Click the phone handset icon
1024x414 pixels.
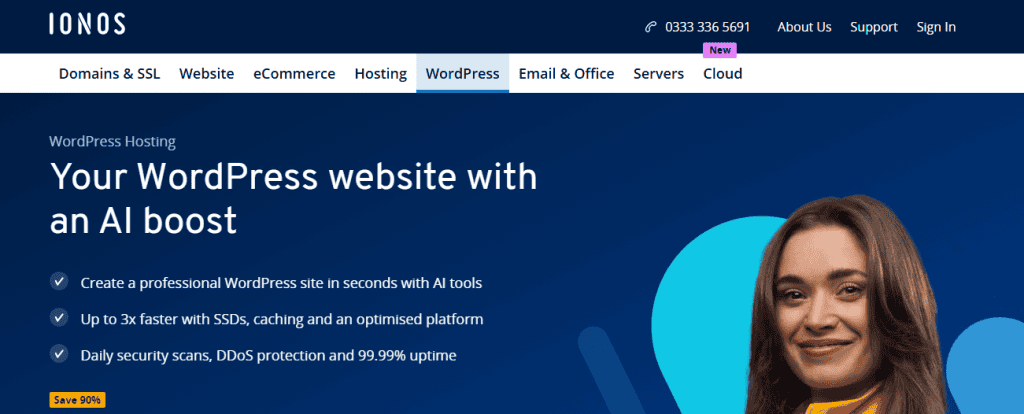[650, 27]
